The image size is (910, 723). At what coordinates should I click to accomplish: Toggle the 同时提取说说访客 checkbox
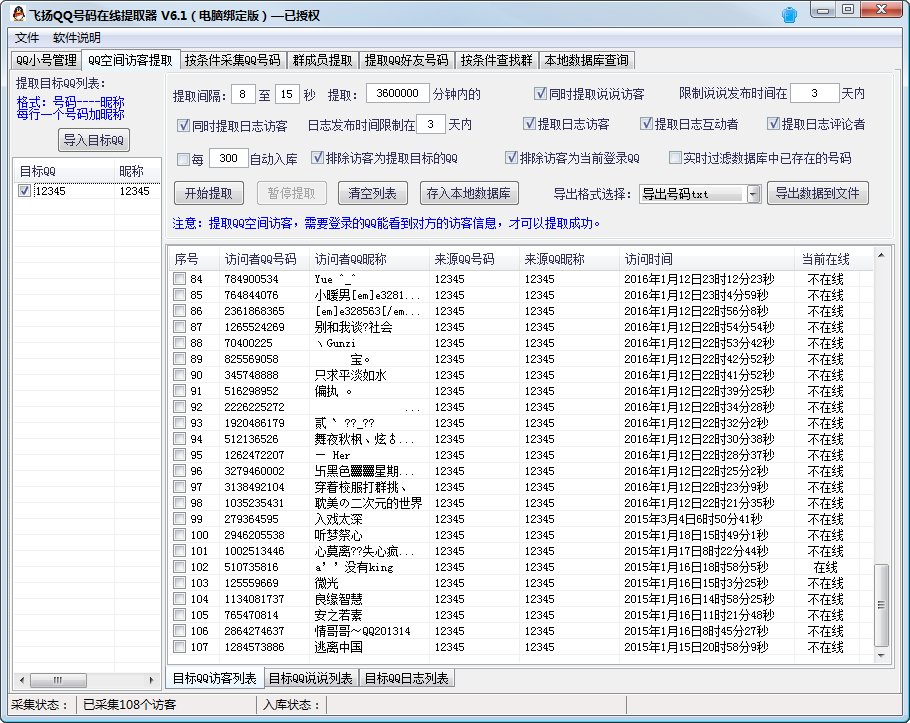click(x=540, y=95)
